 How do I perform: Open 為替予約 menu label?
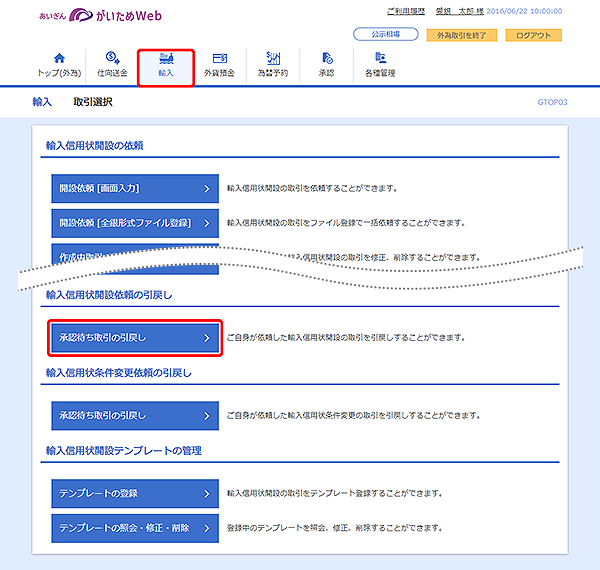click(273, 73)
